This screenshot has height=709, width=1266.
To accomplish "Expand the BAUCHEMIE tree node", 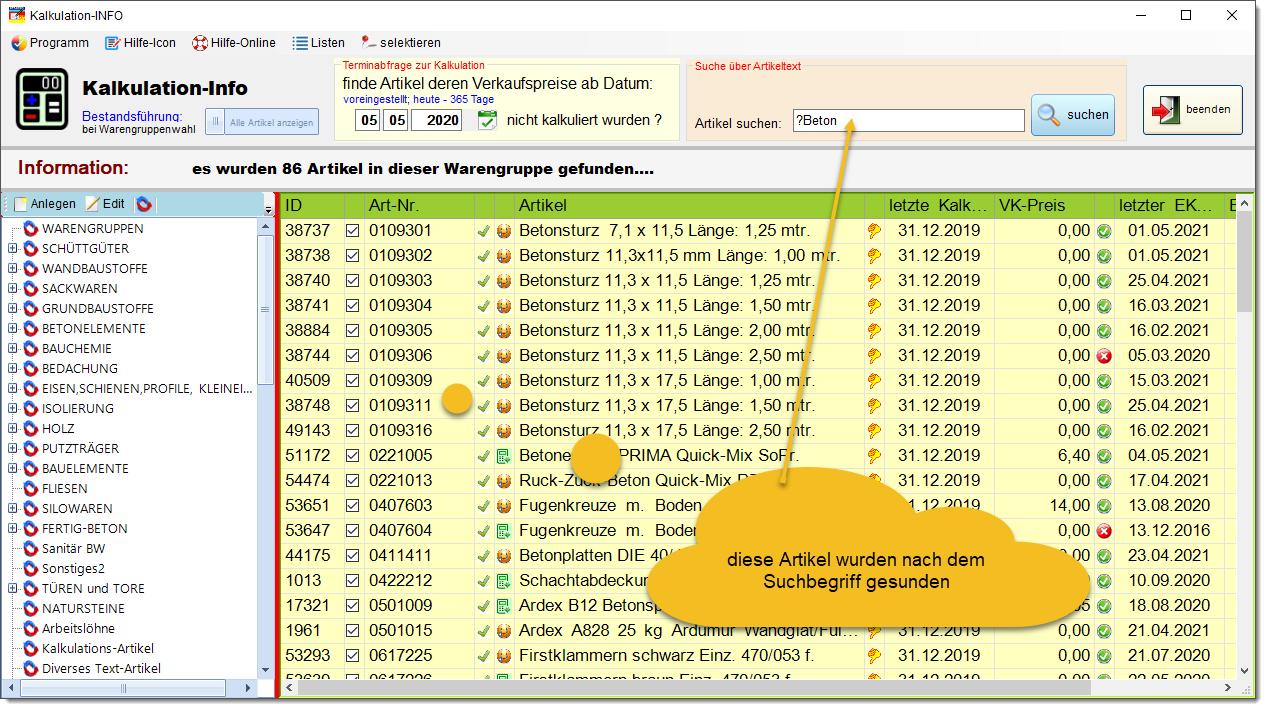I will (x=13, y=349).
